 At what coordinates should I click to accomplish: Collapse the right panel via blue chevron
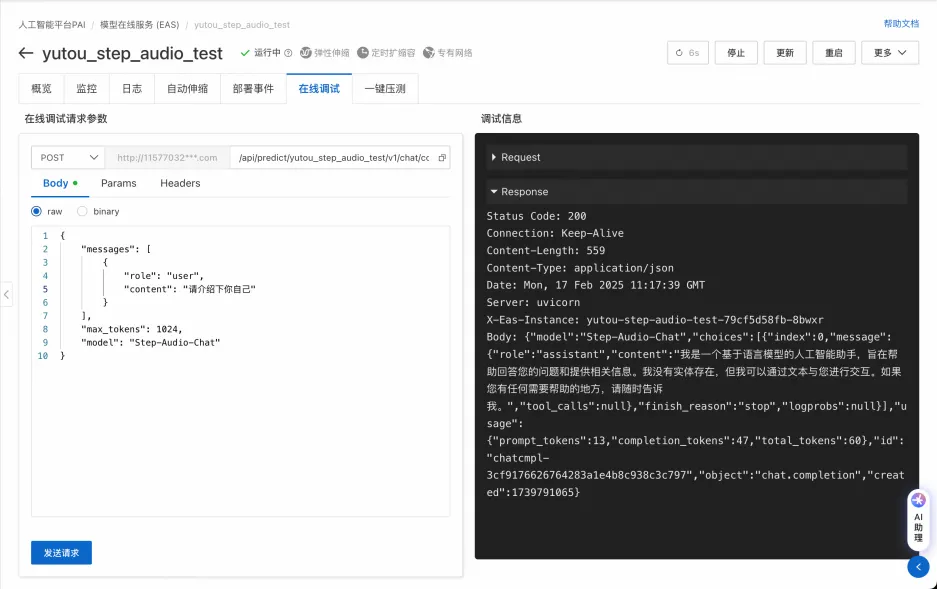pos(918,566)
